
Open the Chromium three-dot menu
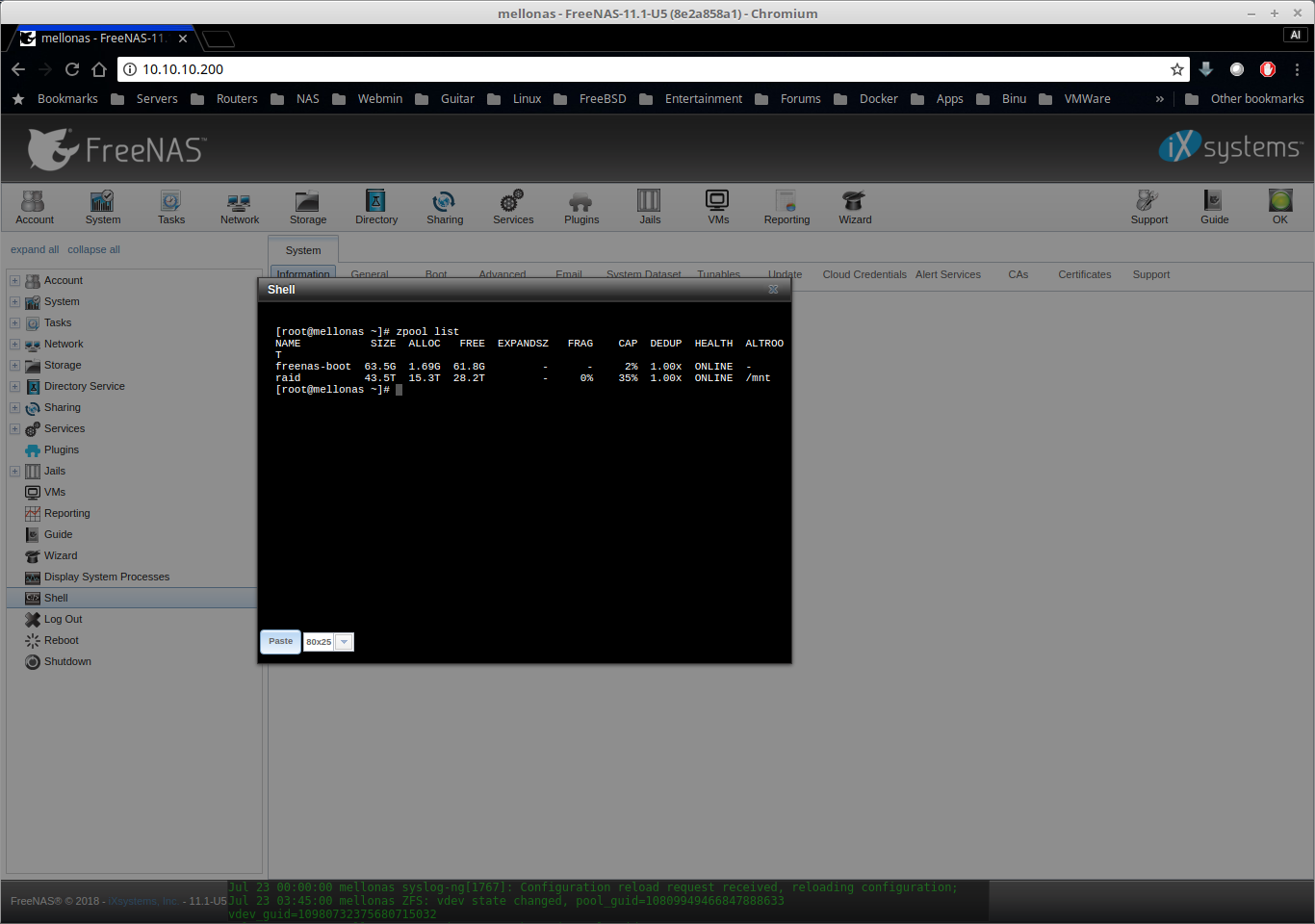click(1297, 69)
